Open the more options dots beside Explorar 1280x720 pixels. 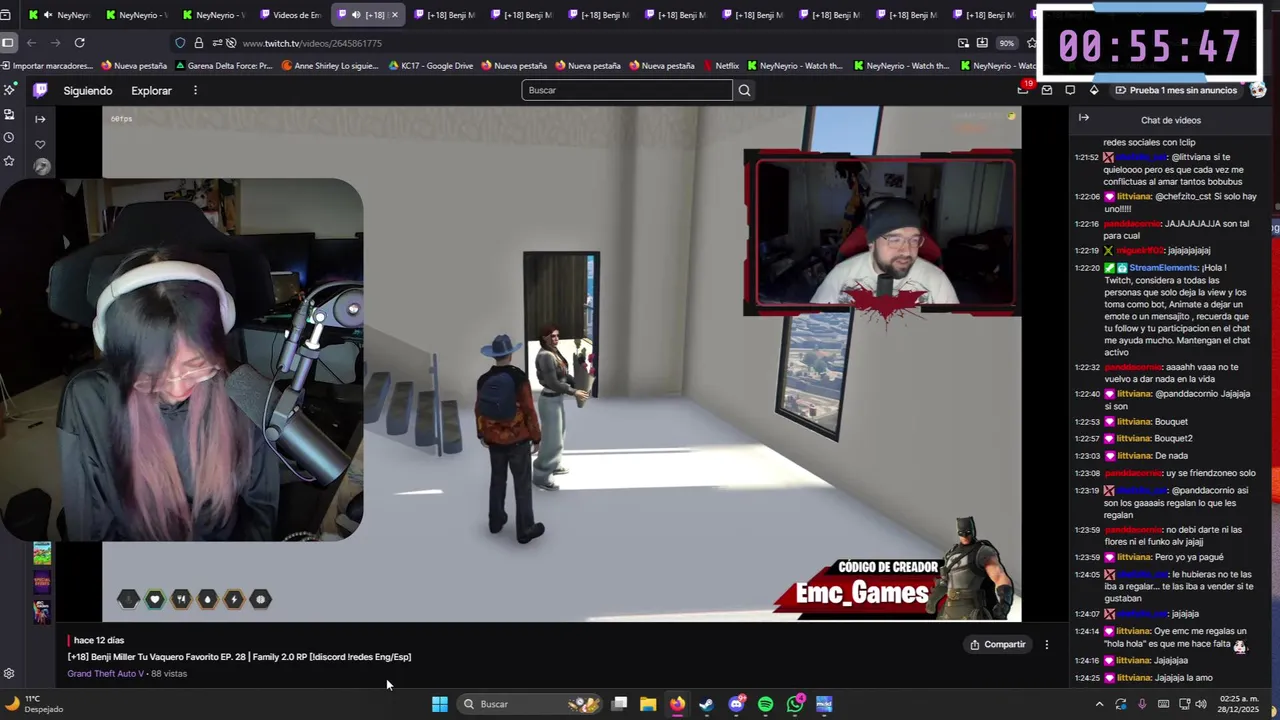point(195,90)
